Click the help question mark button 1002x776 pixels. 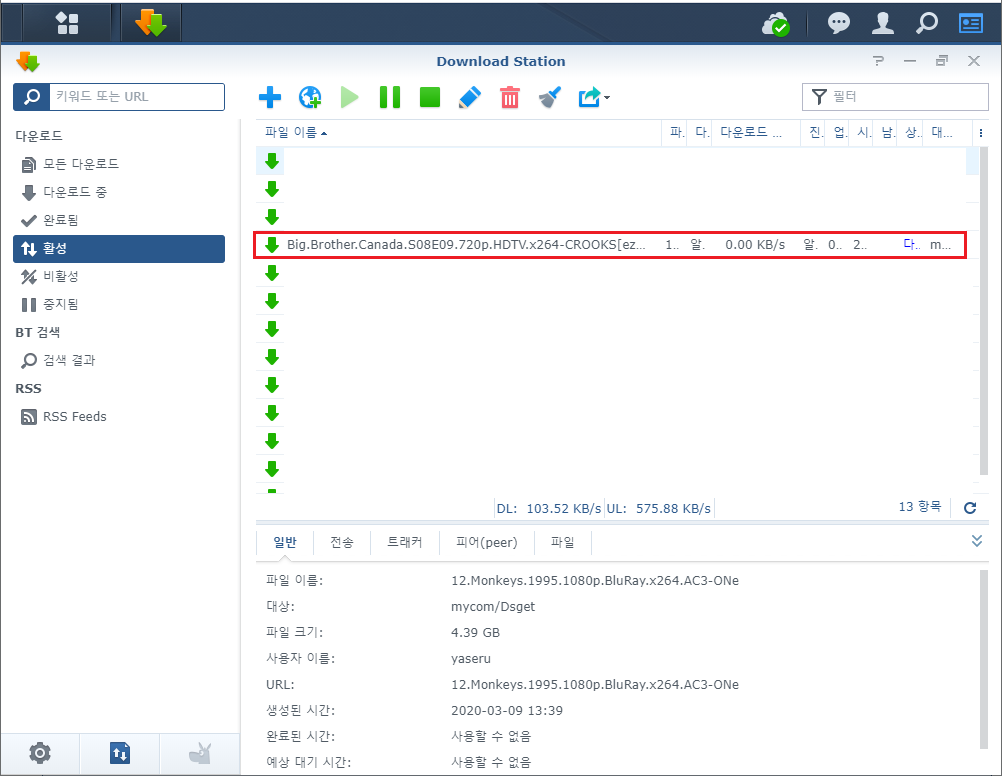879,61
